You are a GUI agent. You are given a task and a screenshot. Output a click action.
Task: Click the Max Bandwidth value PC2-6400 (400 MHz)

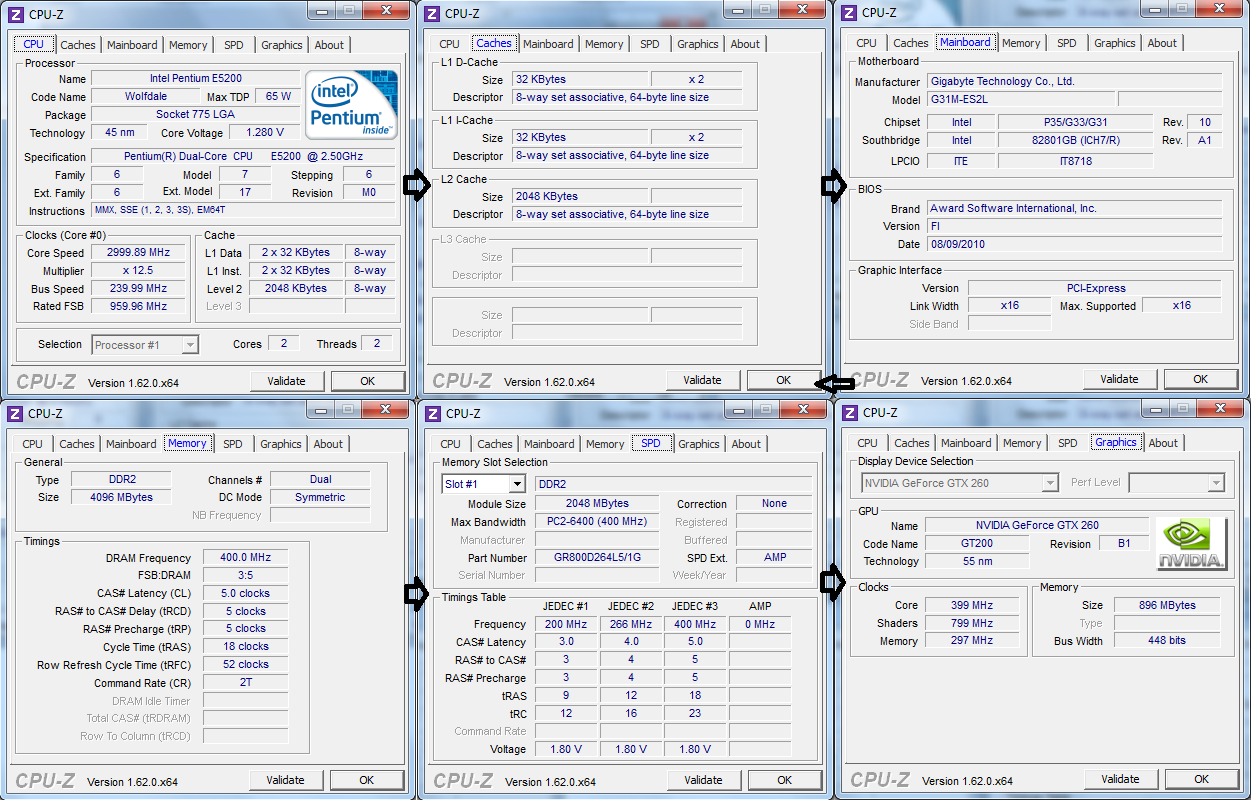597,522
